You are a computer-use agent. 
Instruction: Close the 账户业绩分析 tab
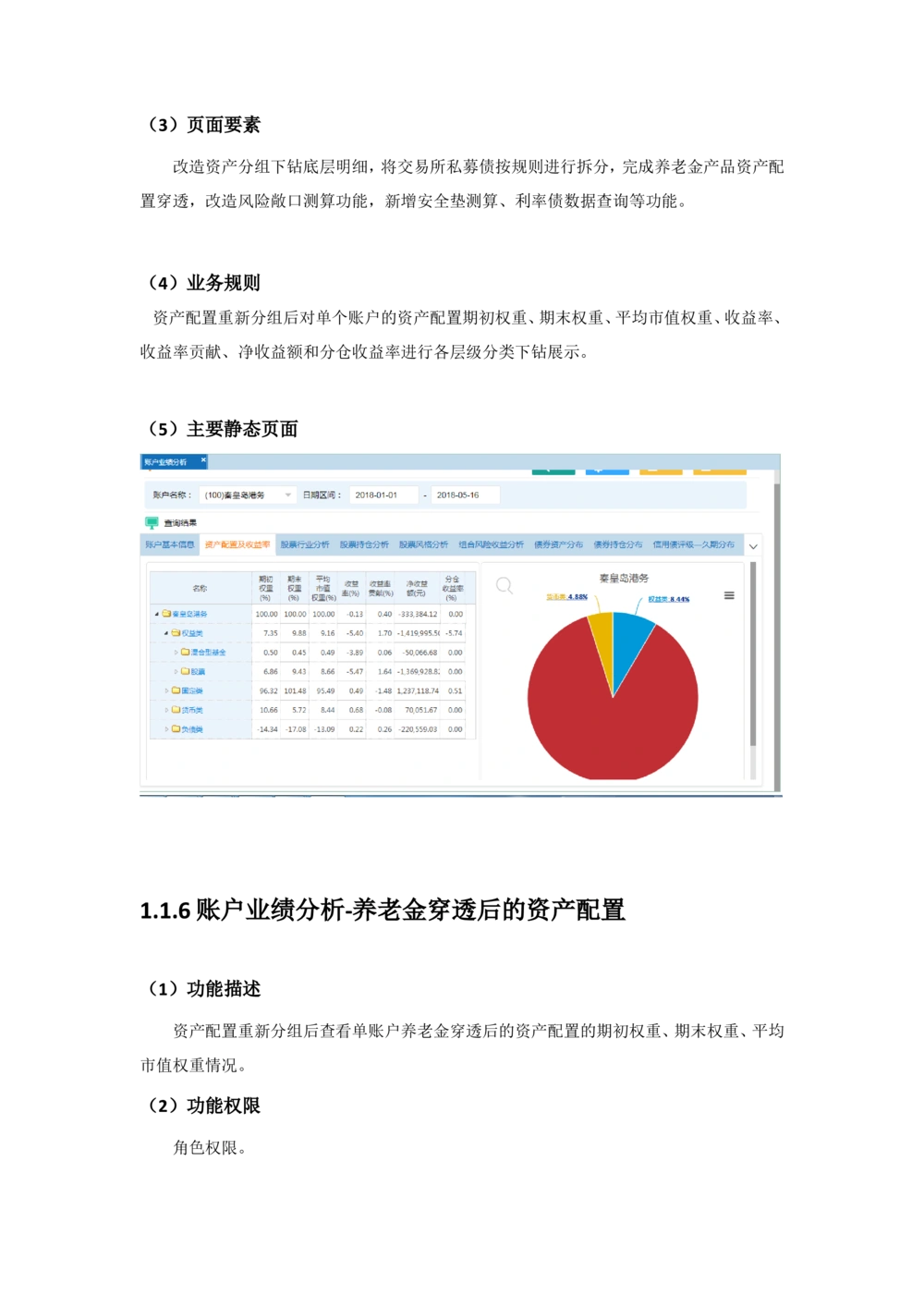pyautogui.click(x=203, y=460)
